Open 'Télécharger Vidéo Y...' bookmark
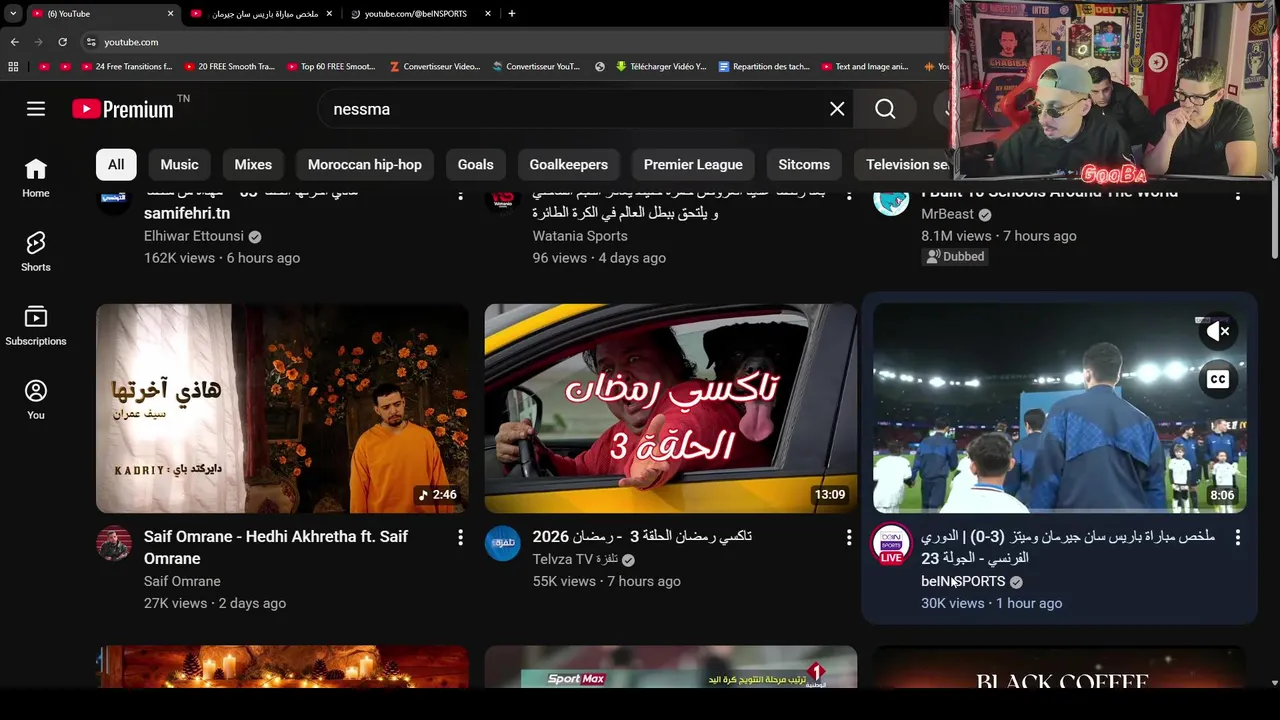 pos(661,67)
